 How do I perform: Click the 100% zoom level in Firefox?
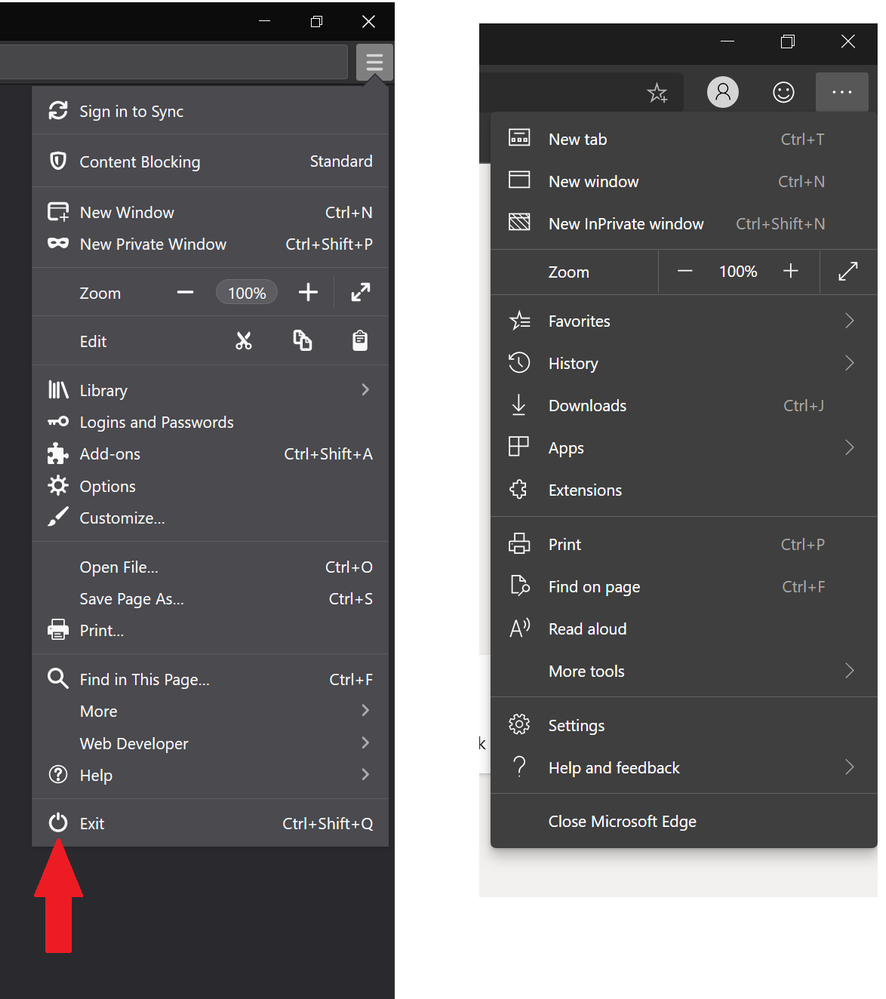coord(246,292)
